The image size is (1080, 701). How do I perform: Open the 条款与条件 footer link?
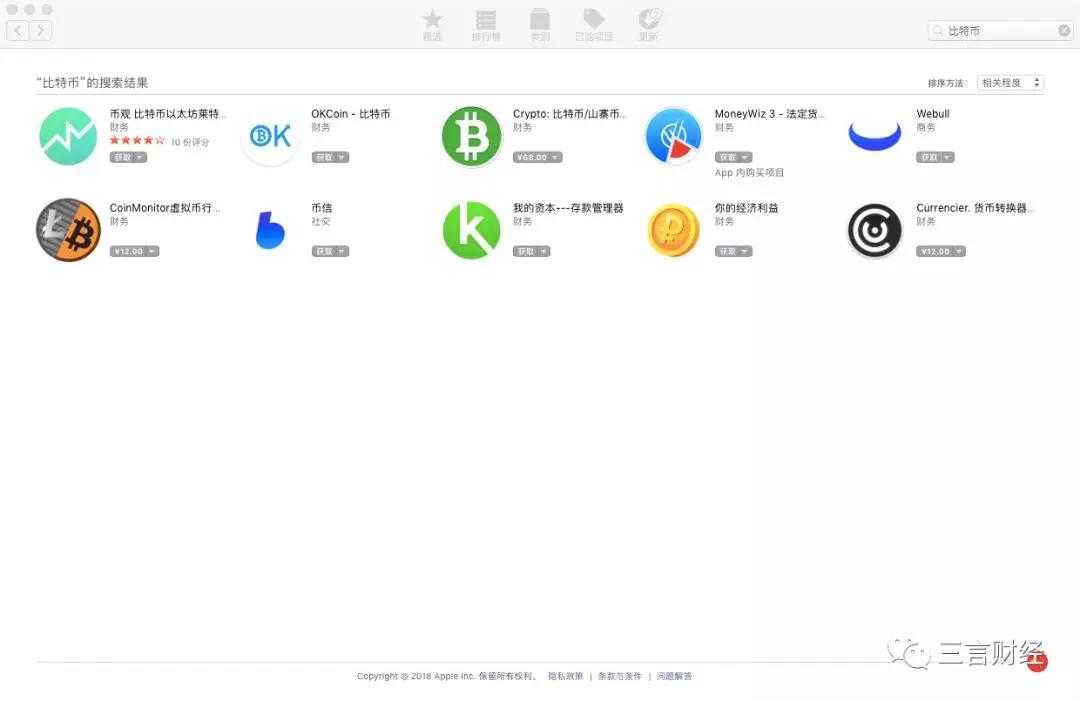click(x=619, y=676)
